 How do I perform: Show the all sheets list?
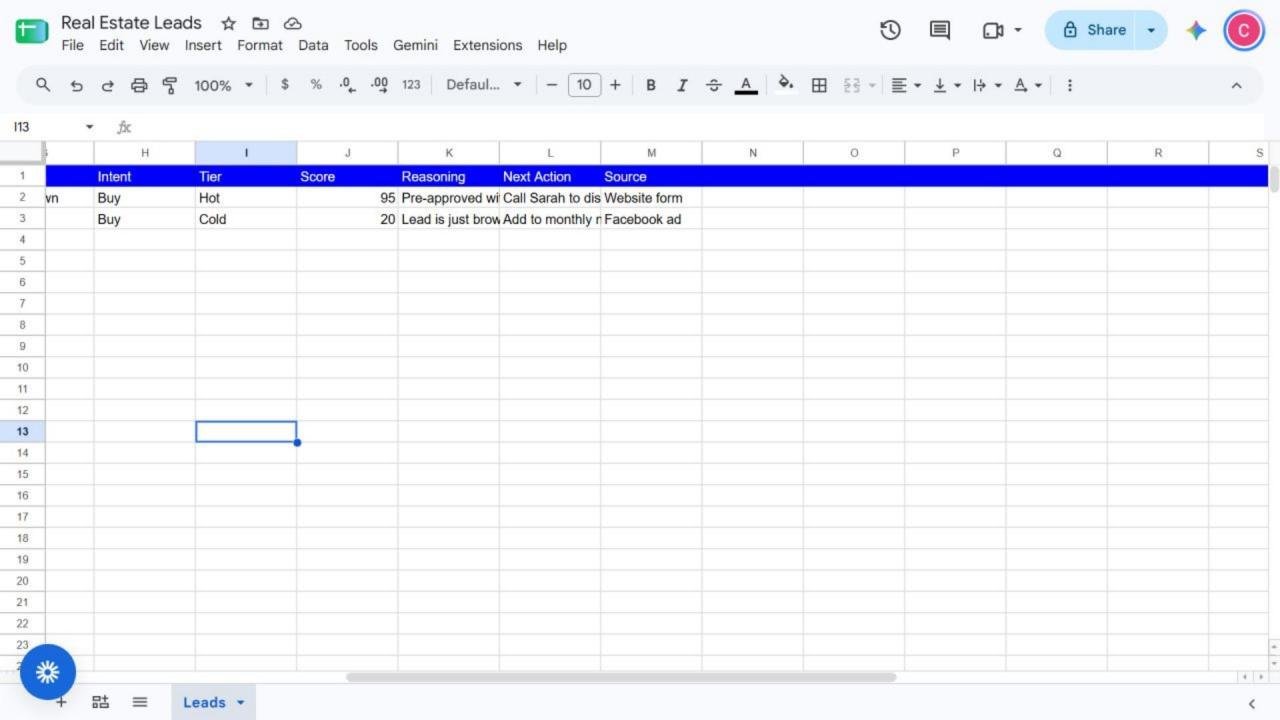(x=140, y=702)
